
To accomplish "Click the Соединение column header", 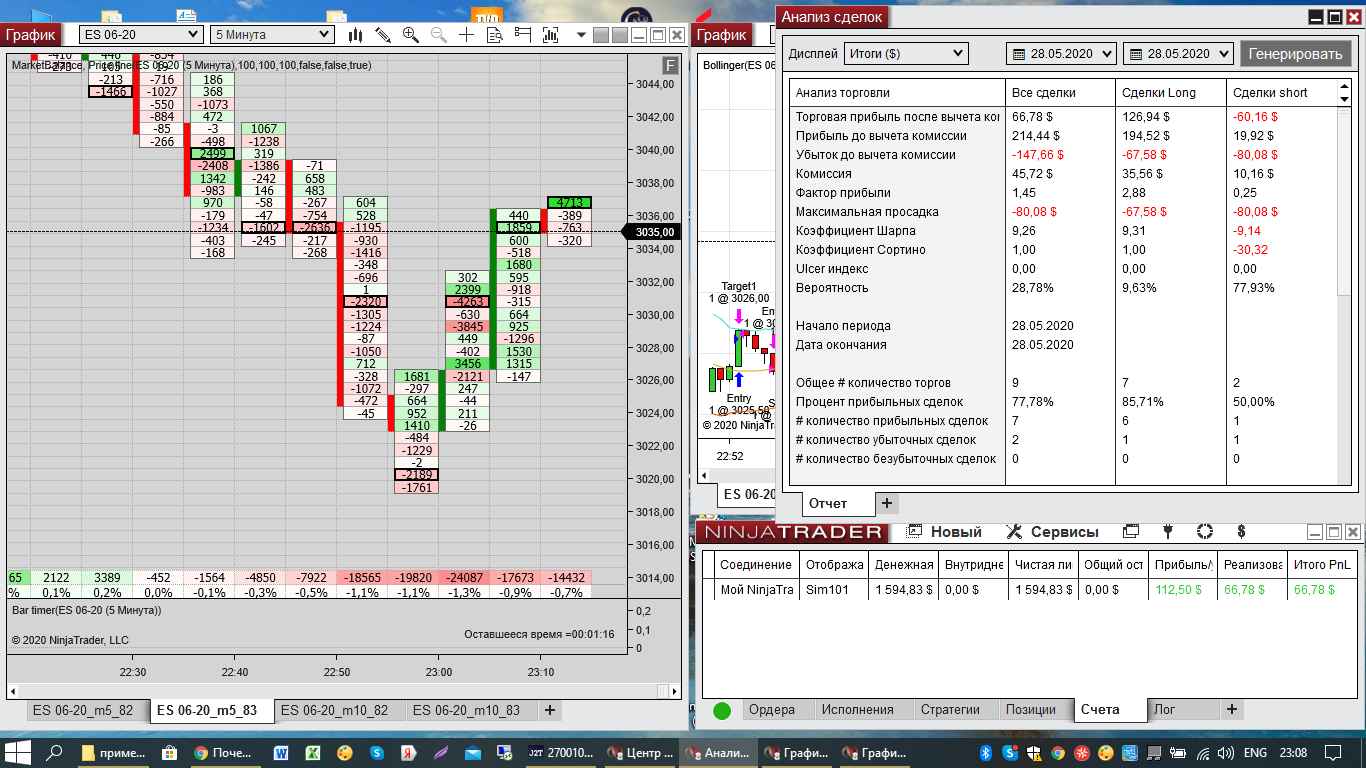I will 756,565.
